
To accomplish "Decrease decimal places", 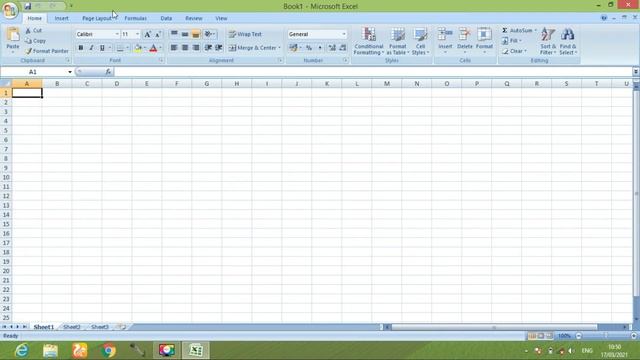I will [342, 48].
